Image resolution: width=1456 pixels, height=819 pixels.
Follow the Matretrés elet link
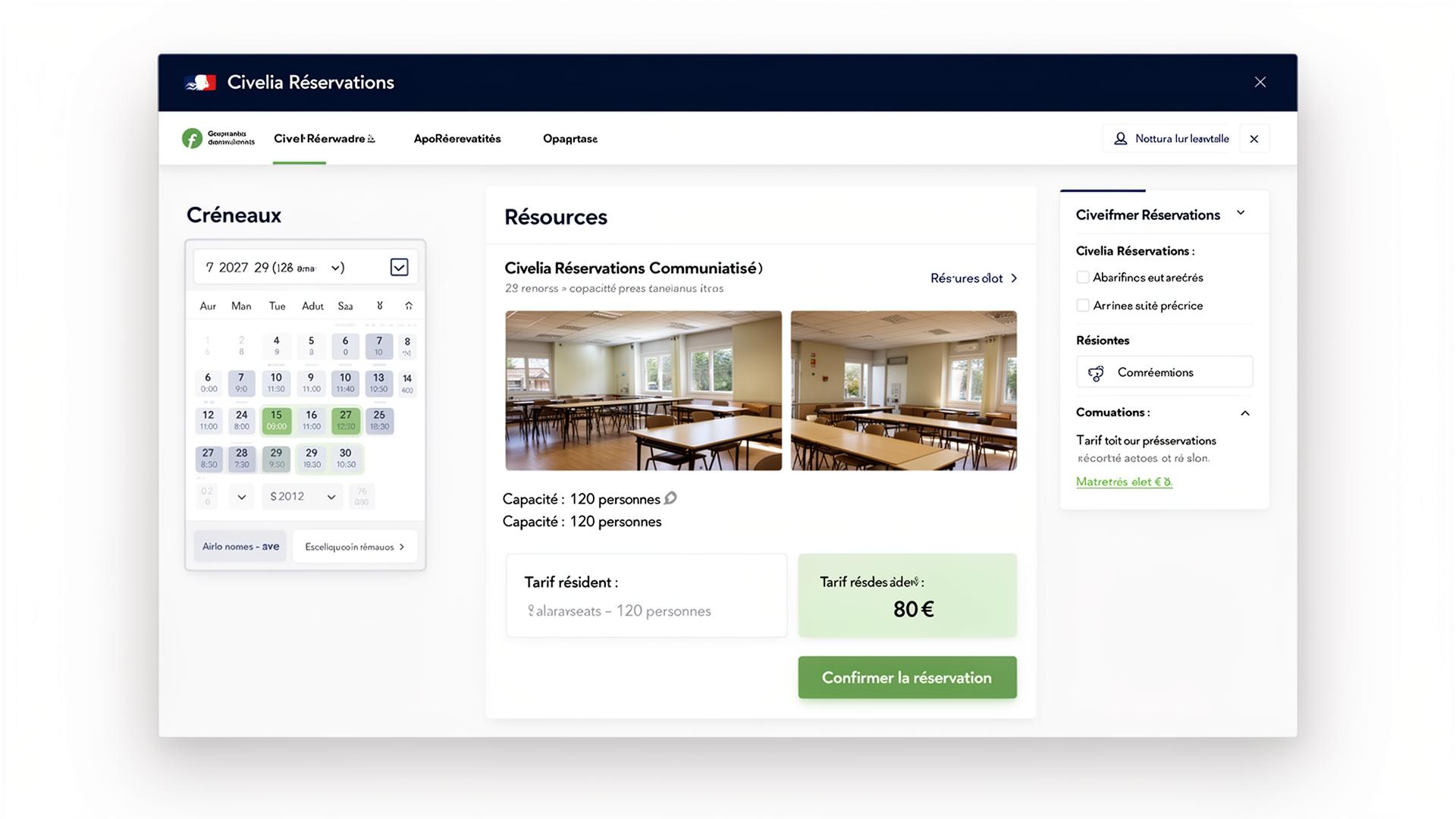click(x=1124, y=482)
